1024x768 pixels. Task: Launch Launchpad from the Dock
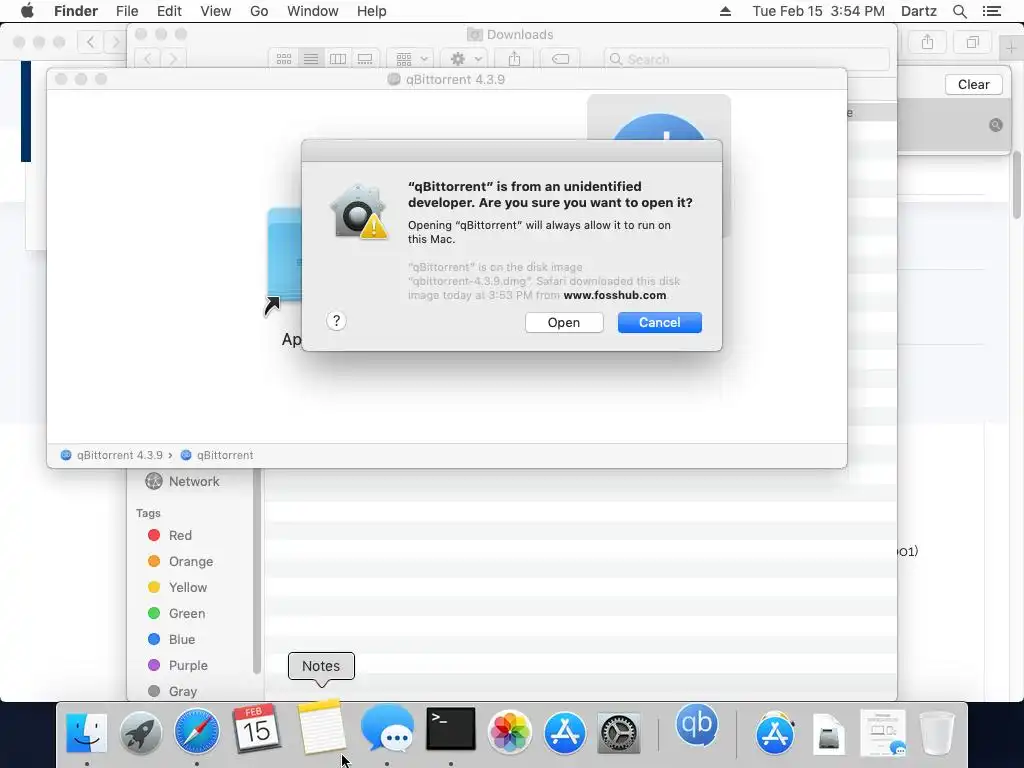[x=141, y=731]
